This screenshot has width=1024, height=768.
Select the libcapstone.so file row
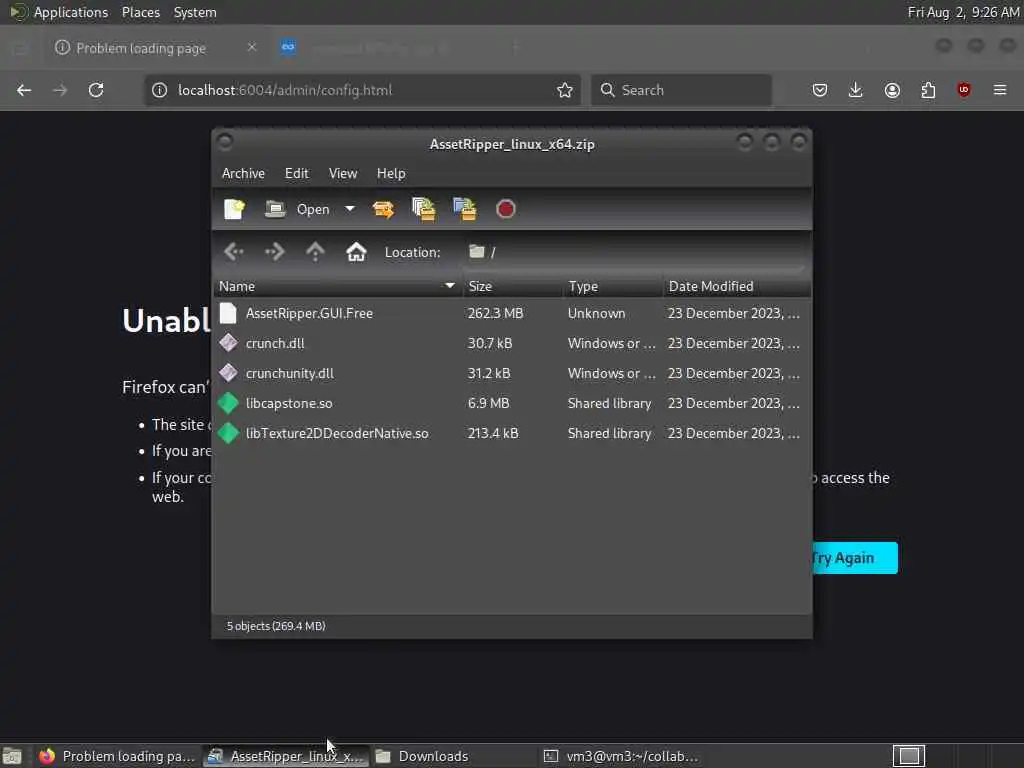(x=512, y=404)
